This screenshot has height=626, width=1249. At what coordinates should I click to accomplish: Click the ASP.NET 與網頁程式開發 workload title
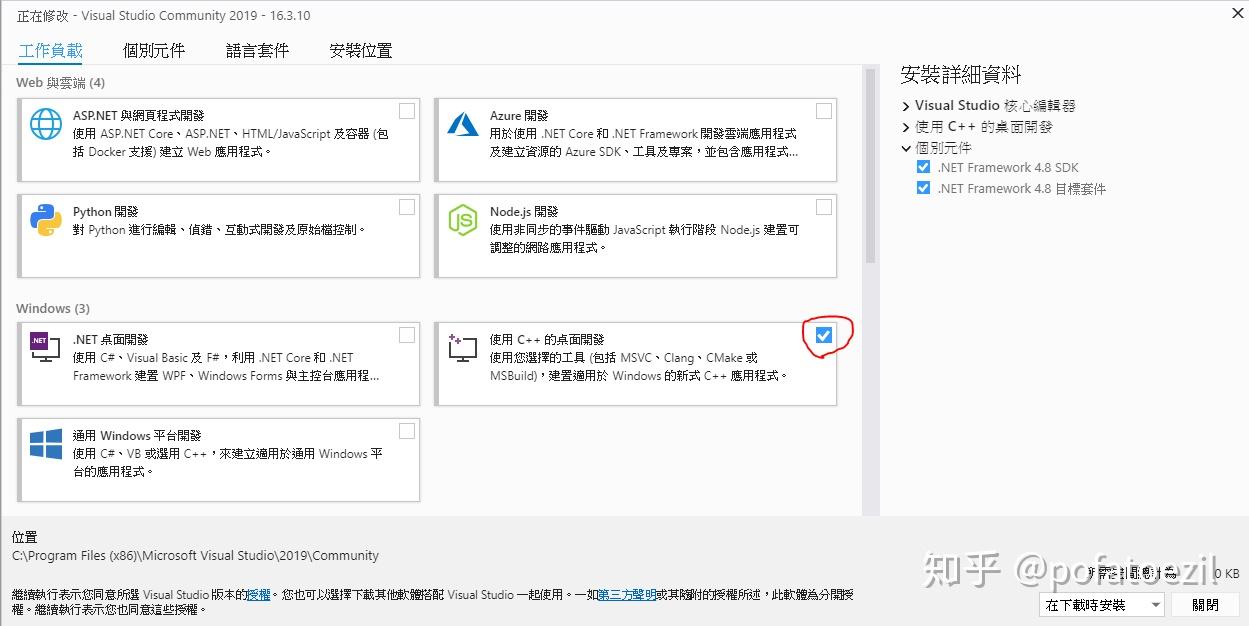[138, 116]
